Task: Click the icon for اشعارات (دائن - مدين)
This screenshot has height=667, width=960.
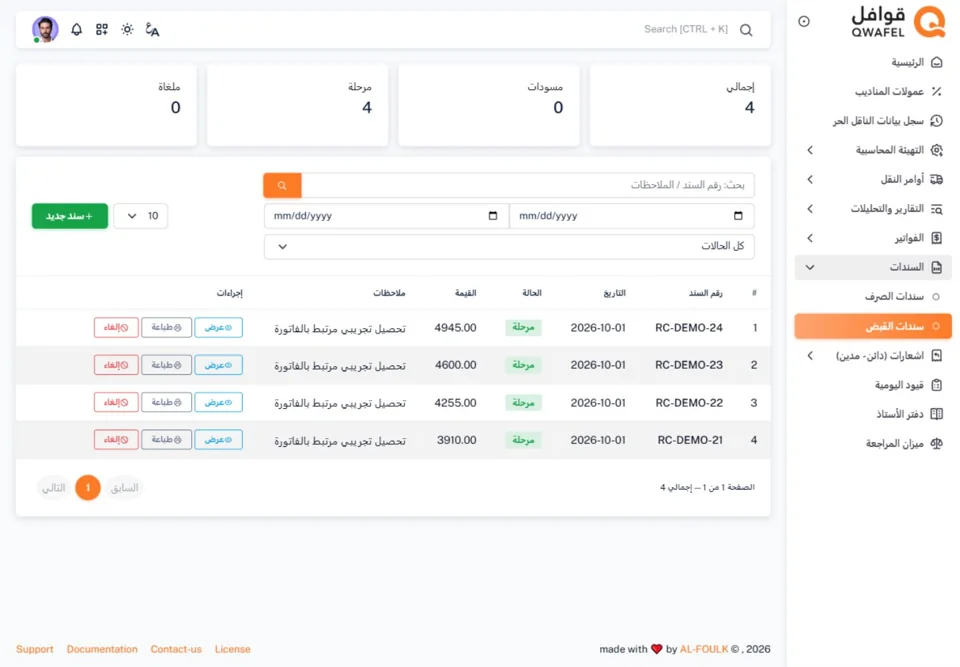Action: (x=936, y=355)
